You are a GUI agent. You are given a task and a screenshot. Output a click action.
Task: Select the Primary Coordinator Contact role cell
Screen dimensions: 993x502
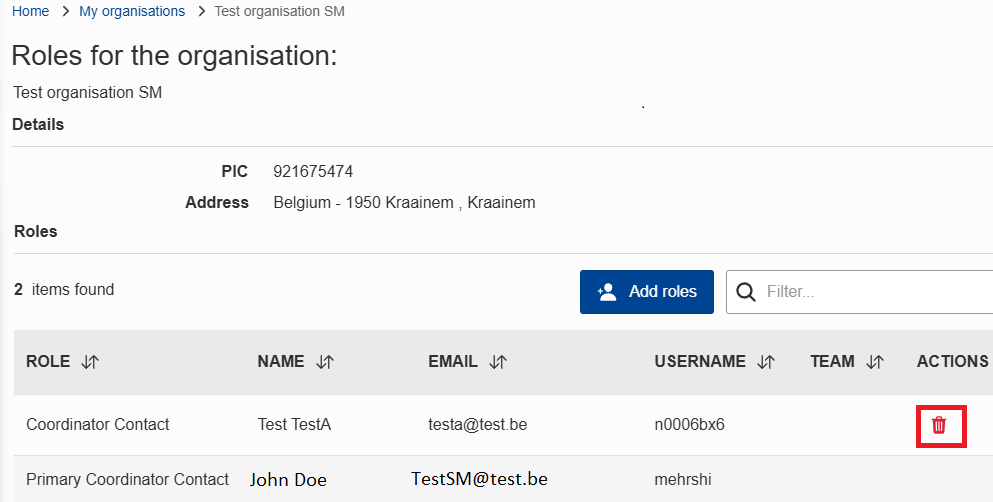[x=127, y=479]
